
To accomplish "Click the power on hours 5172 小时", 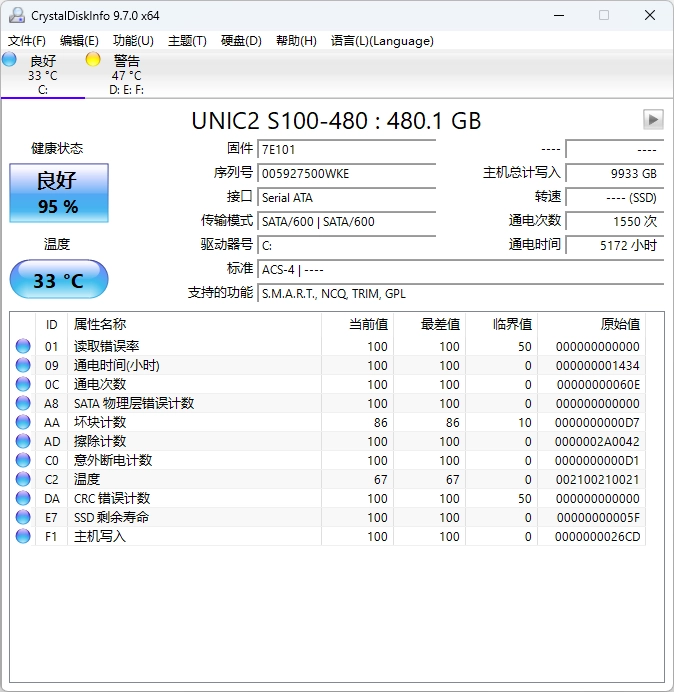I will tap(614, 245).
